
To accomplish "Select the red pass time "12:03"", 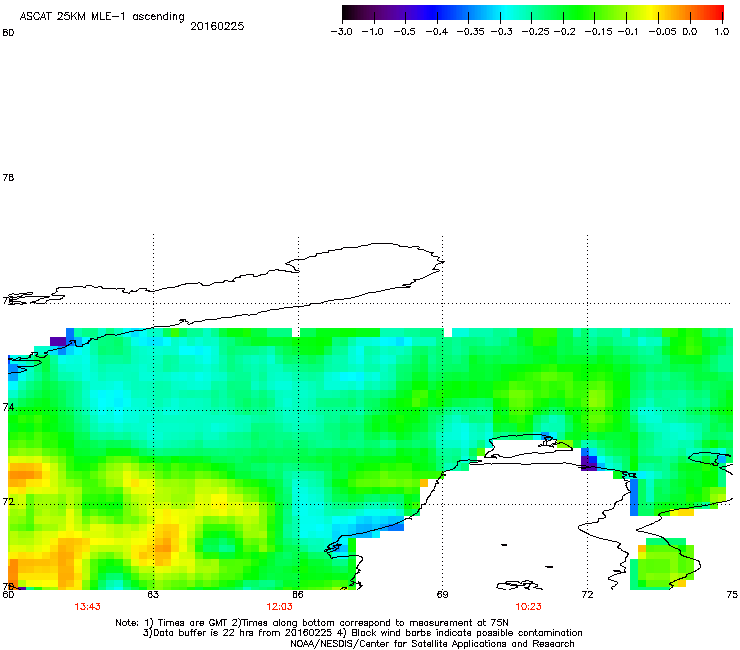I will (279, 607).
